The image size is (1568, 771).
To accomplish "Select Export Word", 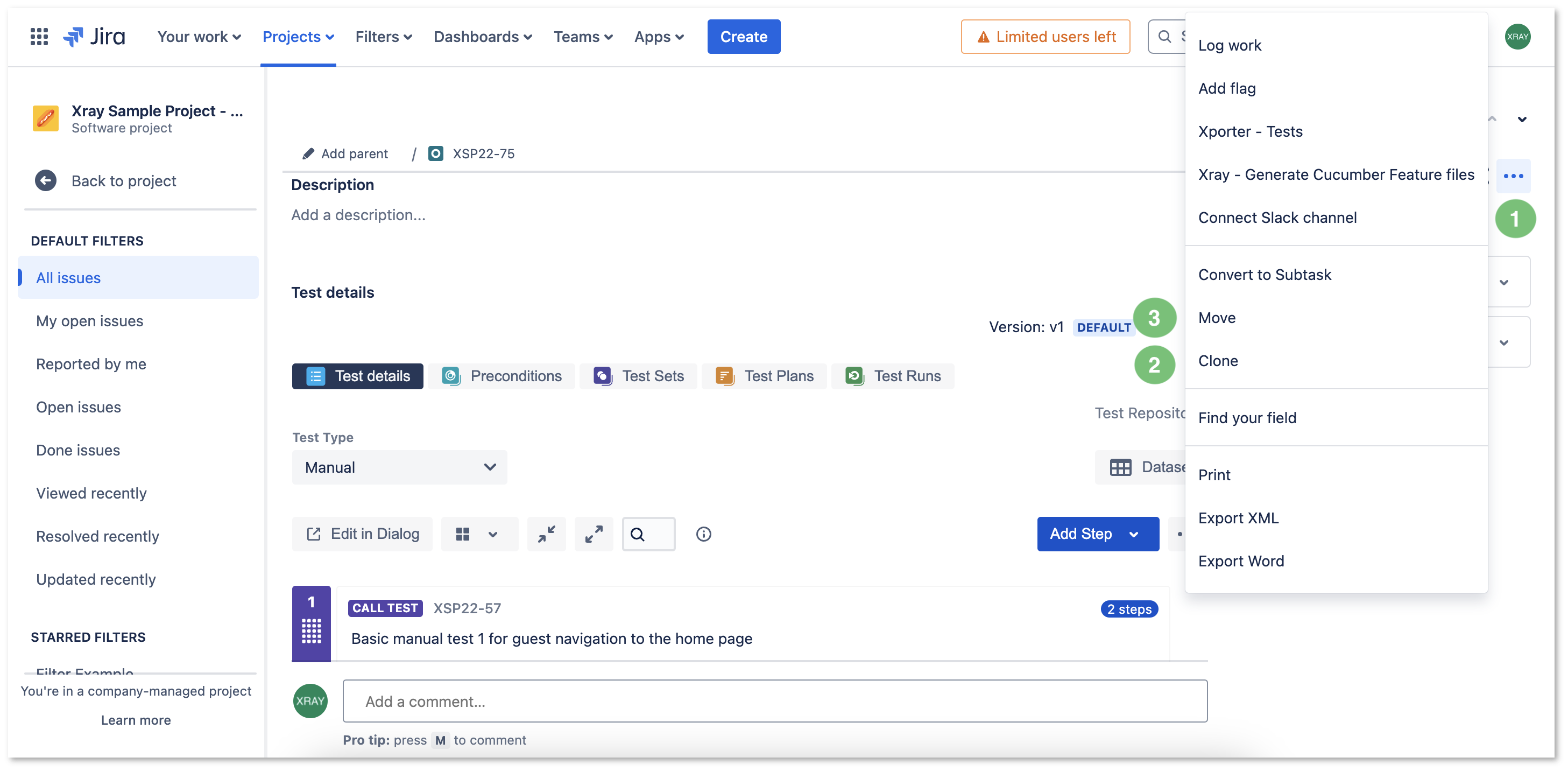I will point(1336,562).
